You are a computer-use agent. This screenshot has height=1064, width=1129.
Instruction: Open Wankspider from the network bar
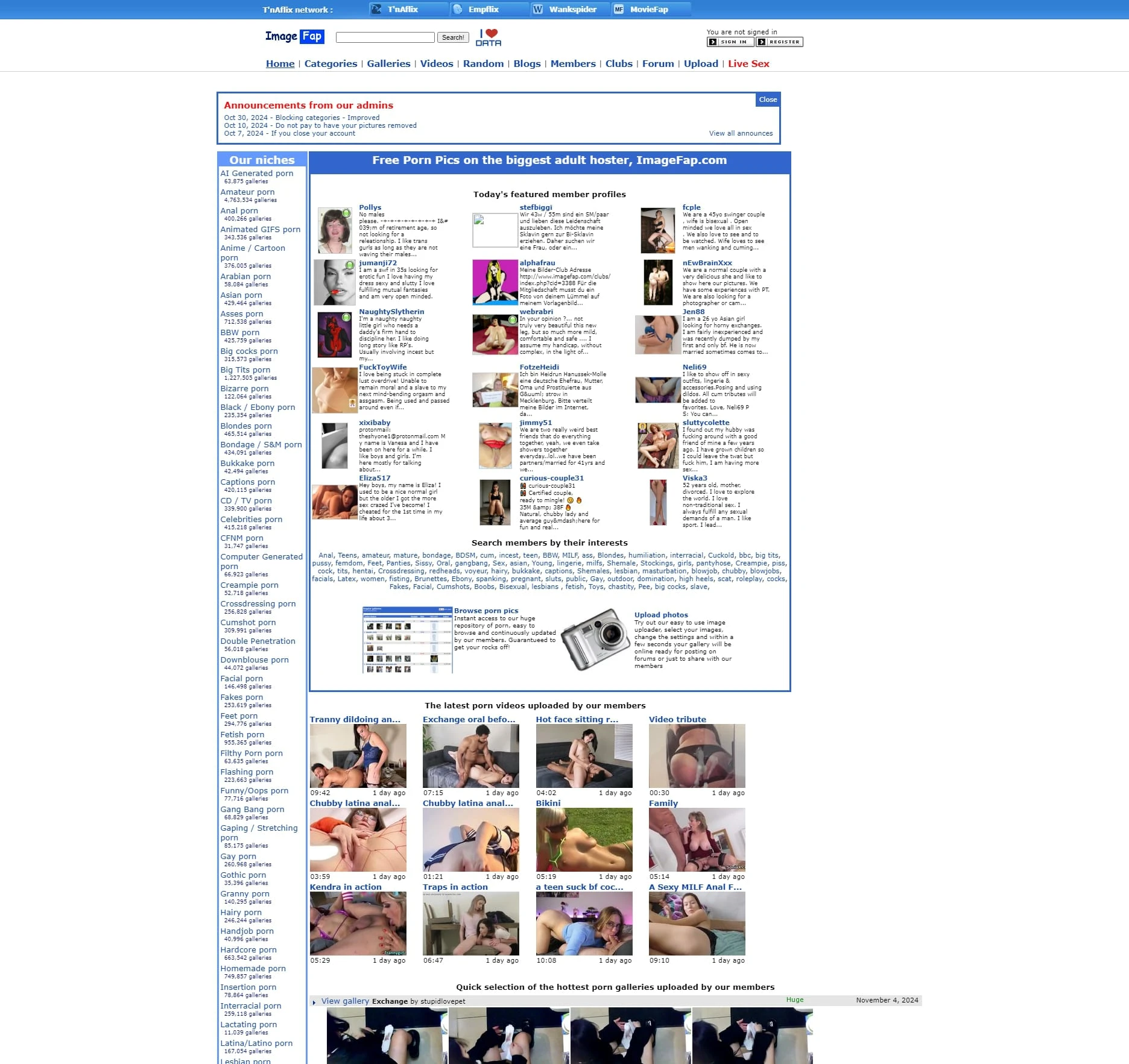(x=572, y=9)
